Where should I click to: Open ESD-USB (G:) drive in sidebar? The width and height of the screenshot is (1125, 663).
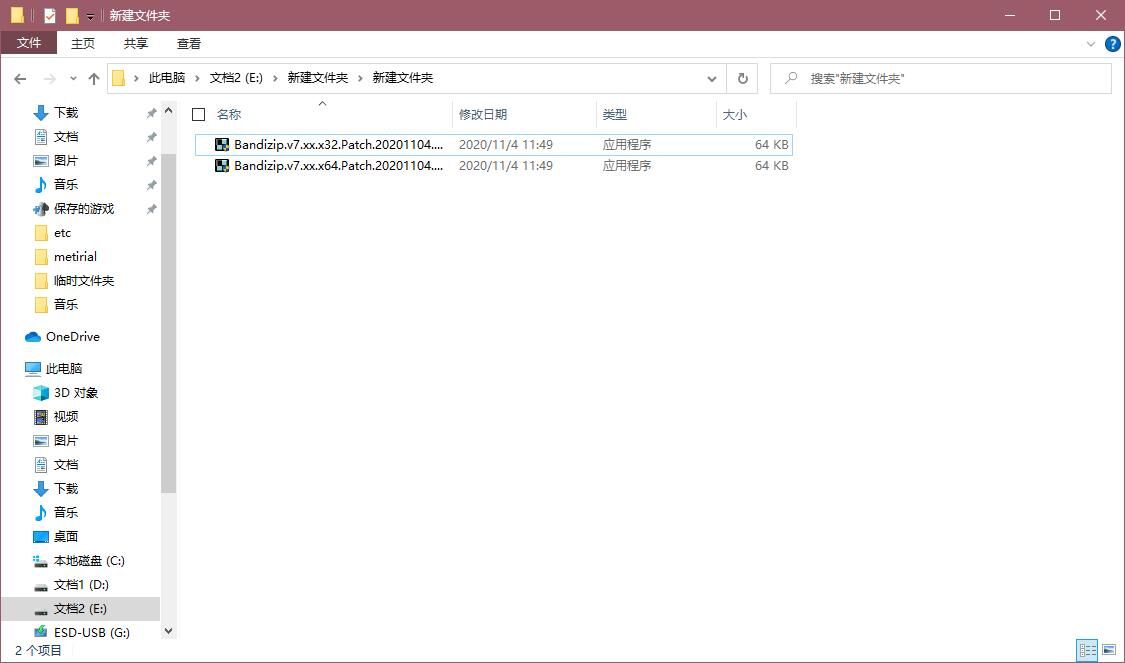[91, 632]
